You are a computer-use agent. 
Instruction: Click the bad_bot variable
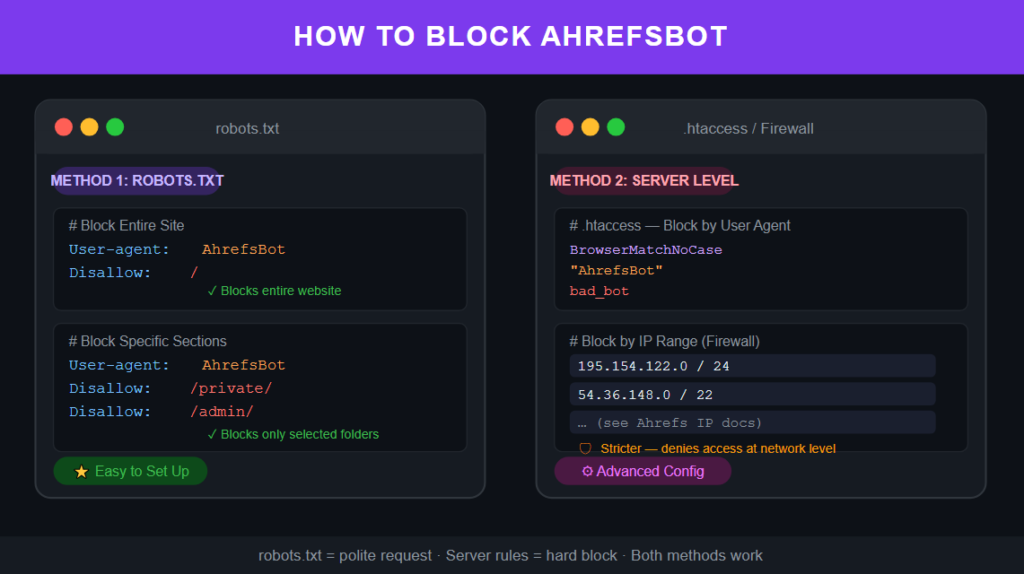(x=599, y=291)
